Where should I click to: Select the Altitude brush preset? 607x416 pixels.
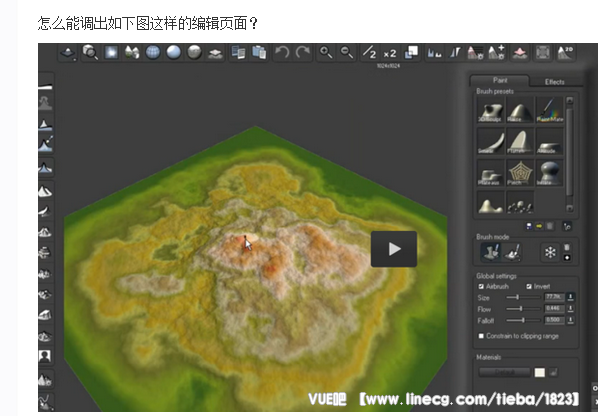(x=550, y=142)
